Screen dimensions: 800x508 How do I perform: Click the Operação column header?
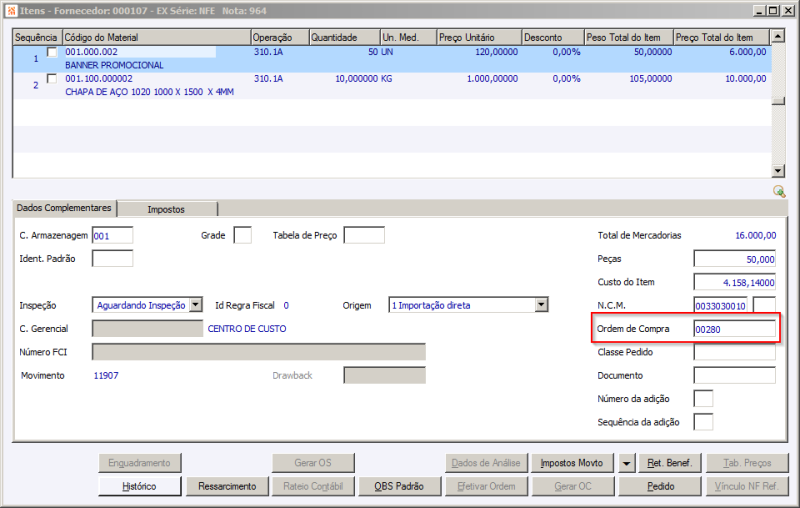(280, 37)
